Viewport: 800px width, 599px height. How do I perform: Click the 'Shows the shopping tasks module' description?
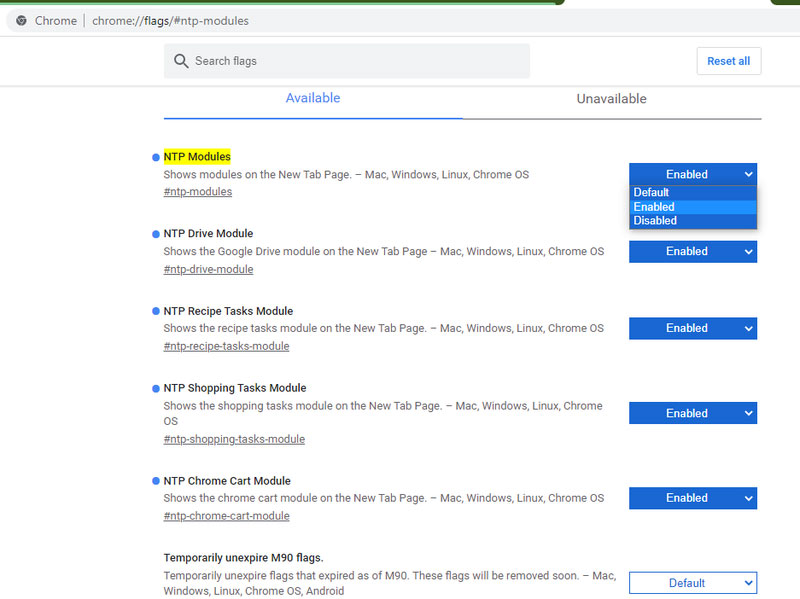[383, 413]
